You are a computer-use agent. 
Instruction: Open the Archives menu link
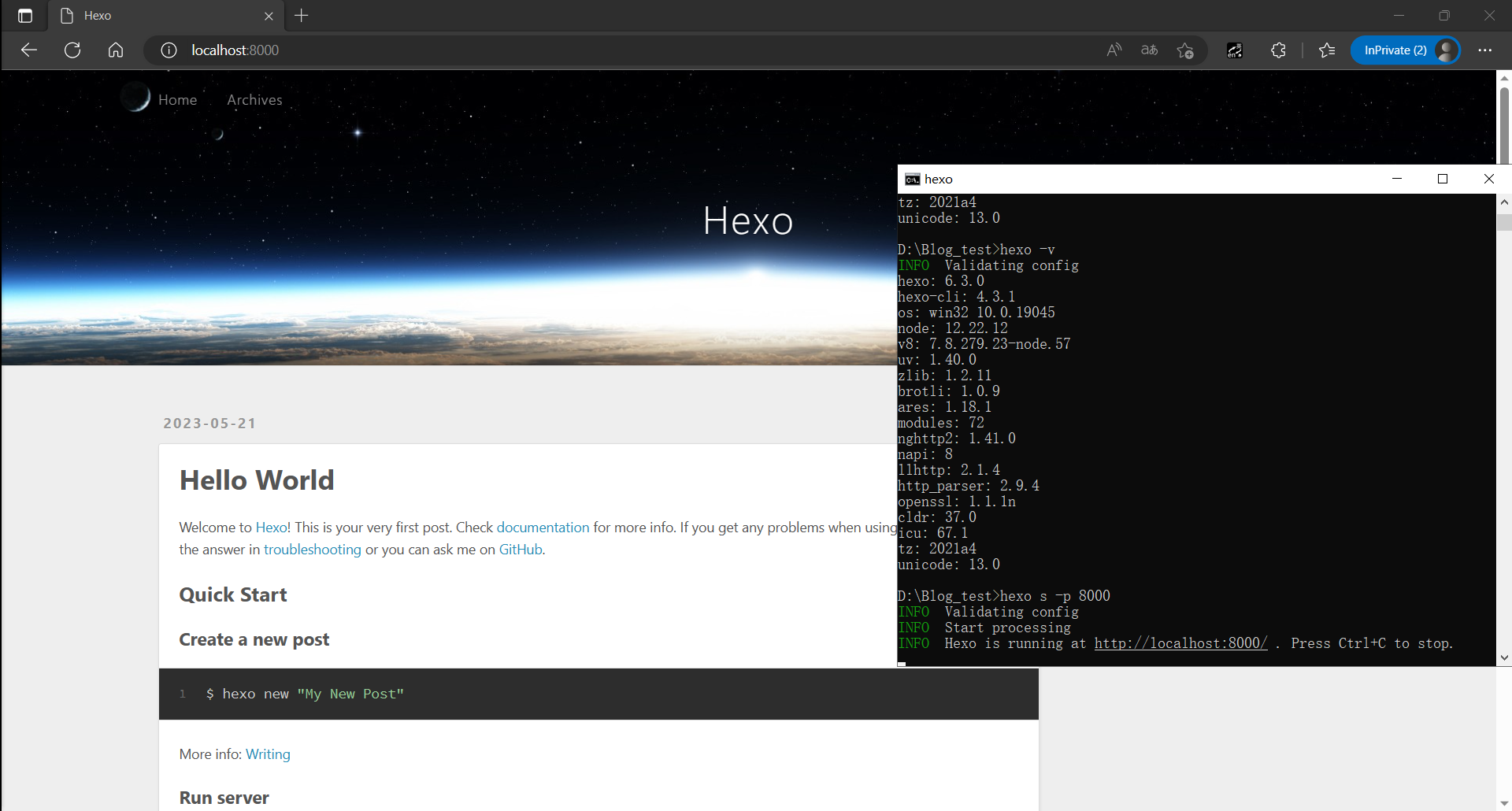(x=254, y=100)
